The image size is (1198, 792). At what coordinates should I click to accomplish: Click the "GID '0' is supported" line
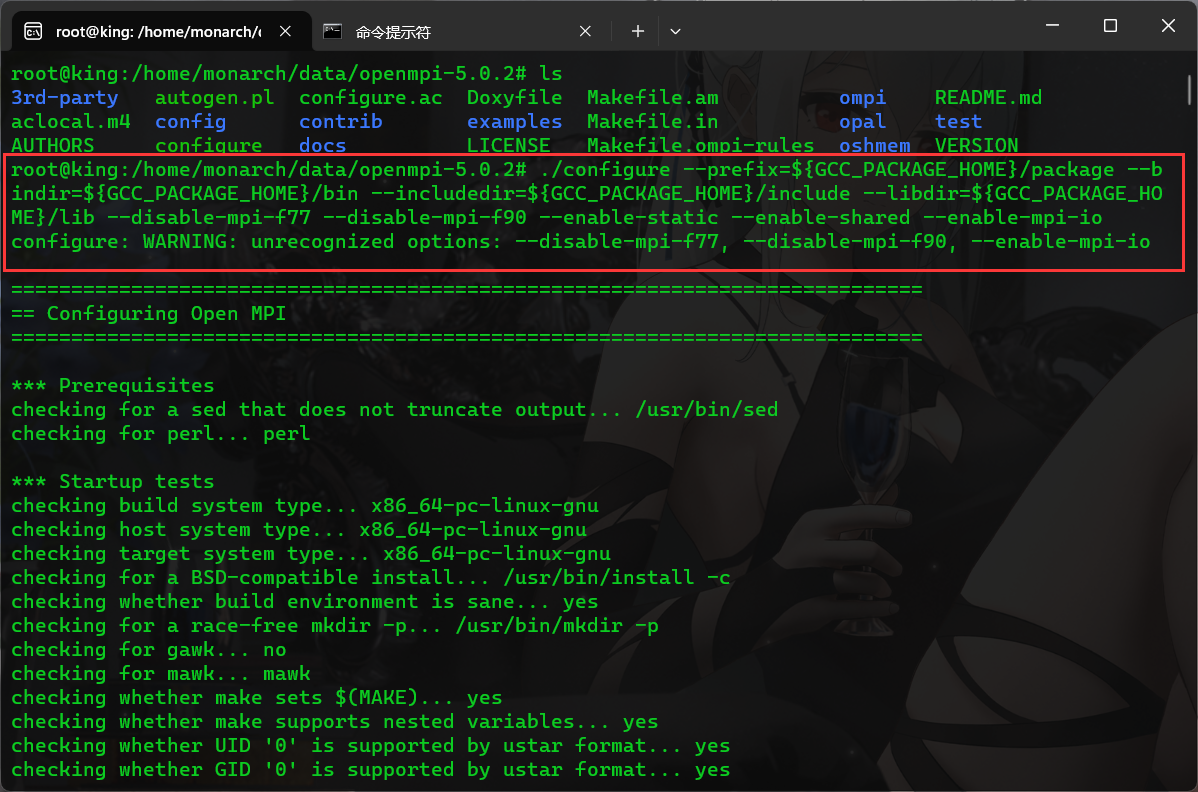tap(370, 769)
